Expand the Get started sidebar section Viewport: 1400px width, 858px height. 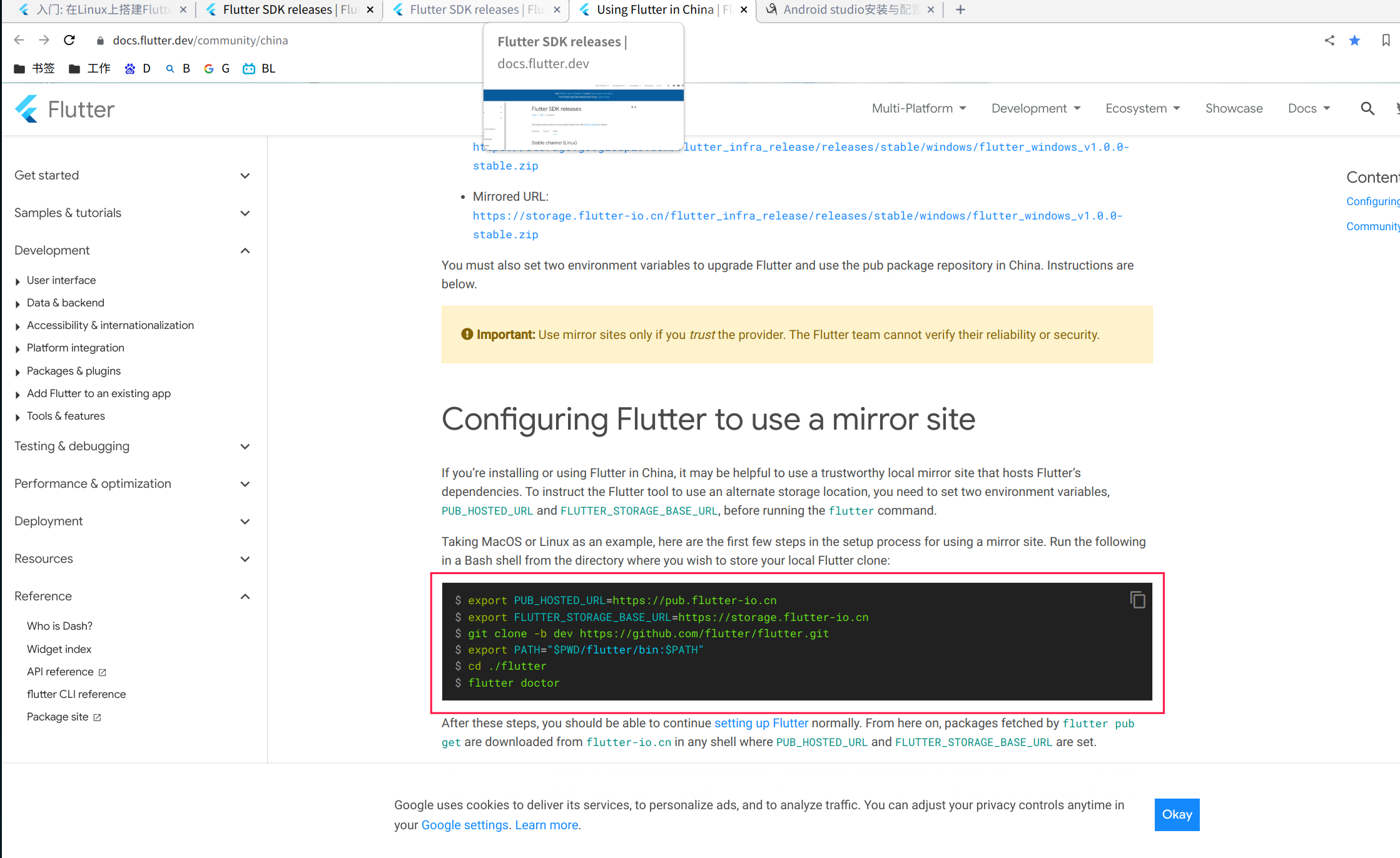132,176
